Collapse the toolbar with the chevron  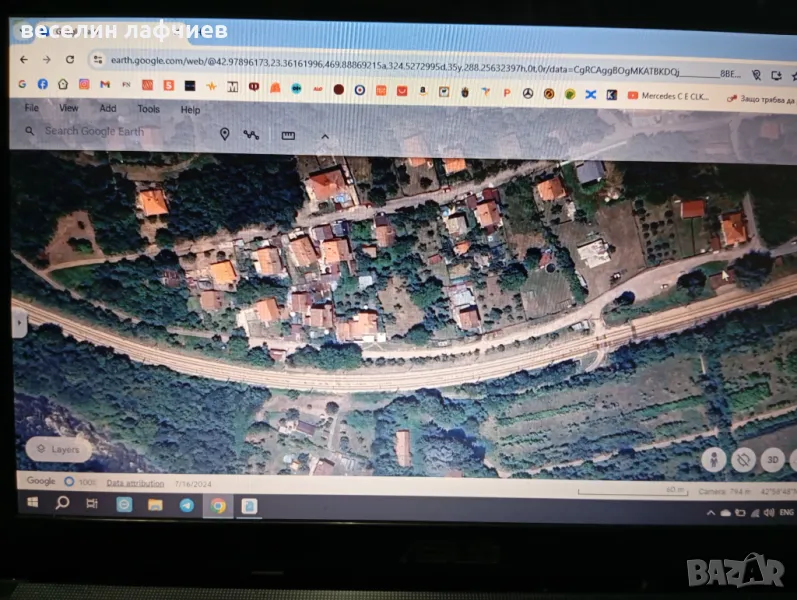(324, 136)
